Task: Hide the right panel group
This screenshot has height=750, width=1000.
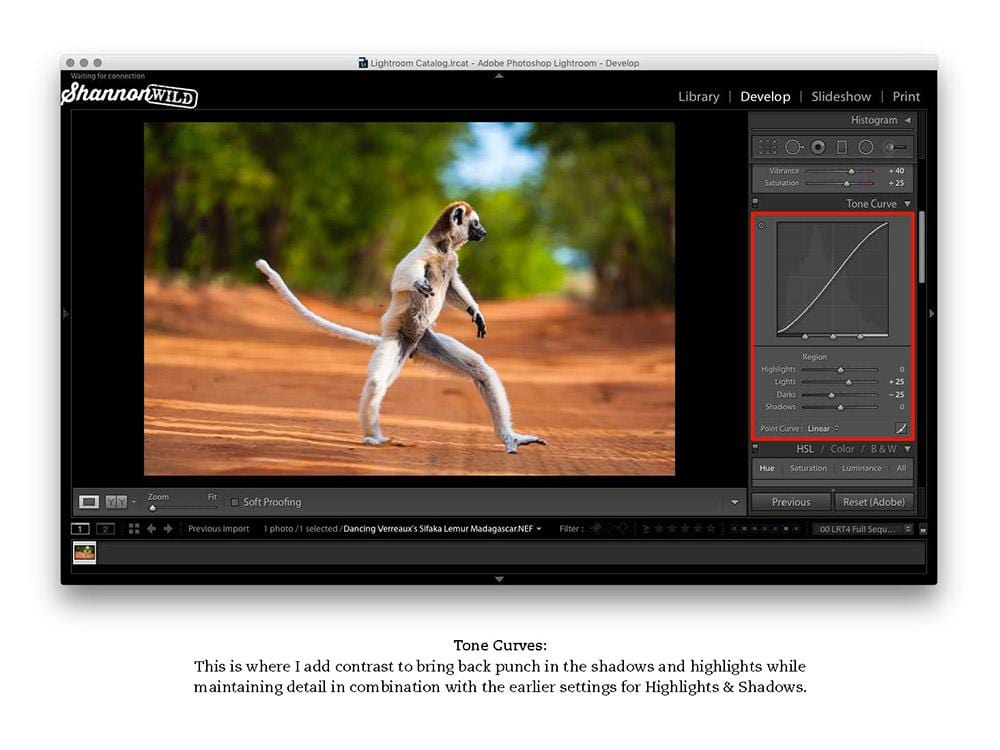Action: coord(932,313)
